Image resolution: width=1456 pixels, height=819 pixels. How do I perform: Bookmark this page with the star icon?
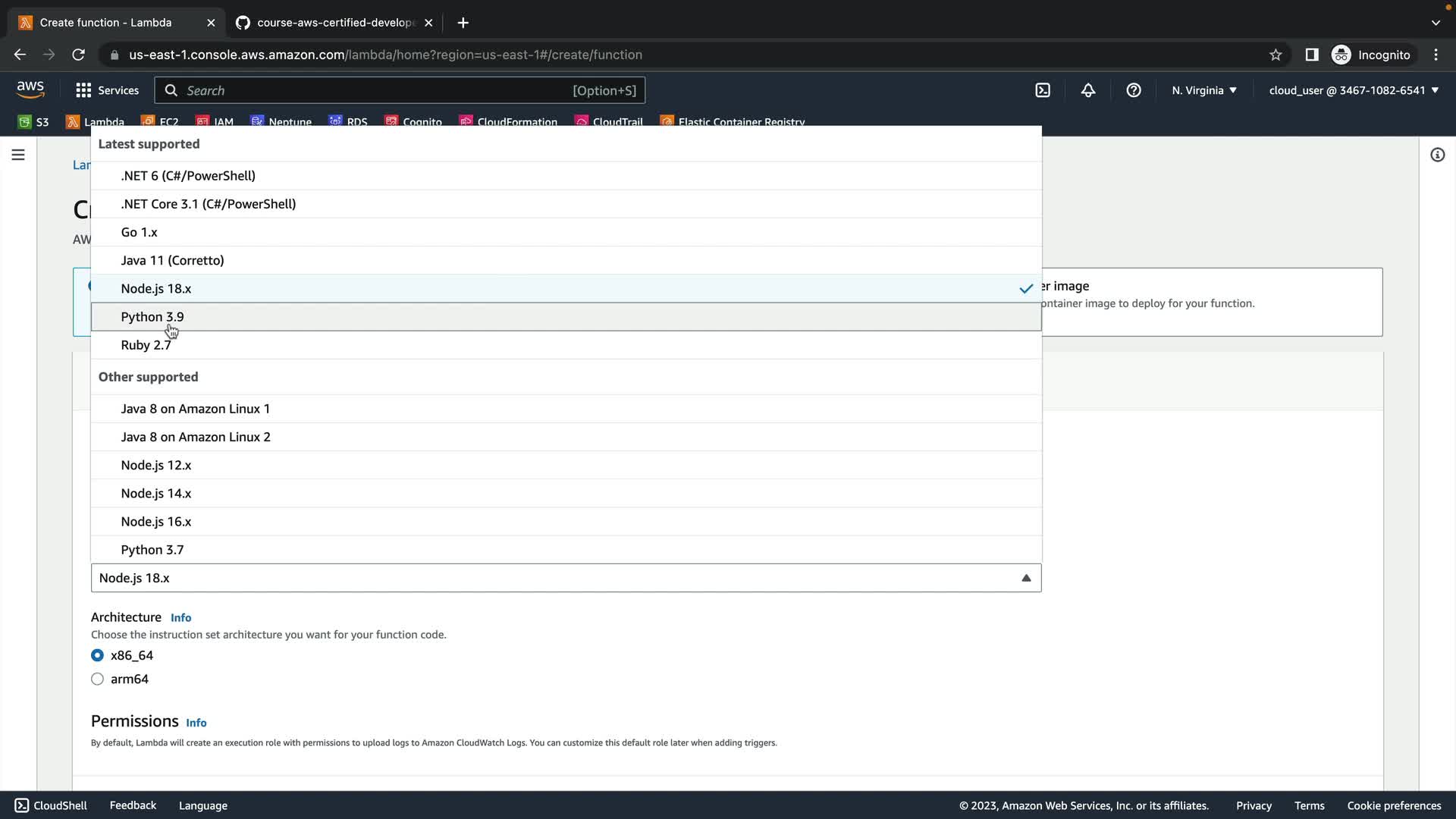[x=1276, y=55]
